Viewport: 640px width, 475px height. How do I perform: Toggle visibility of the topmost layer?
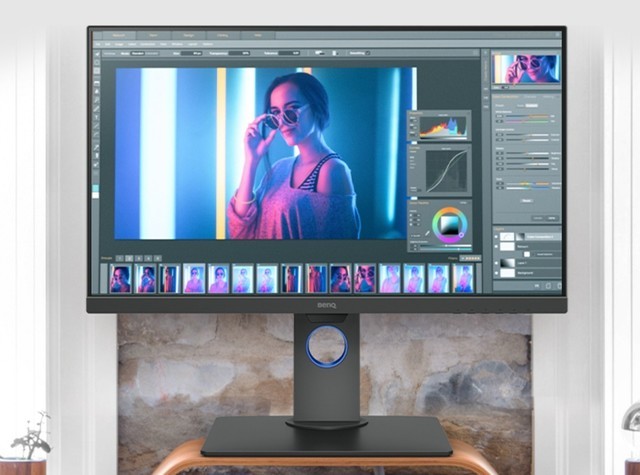(496, 236)
